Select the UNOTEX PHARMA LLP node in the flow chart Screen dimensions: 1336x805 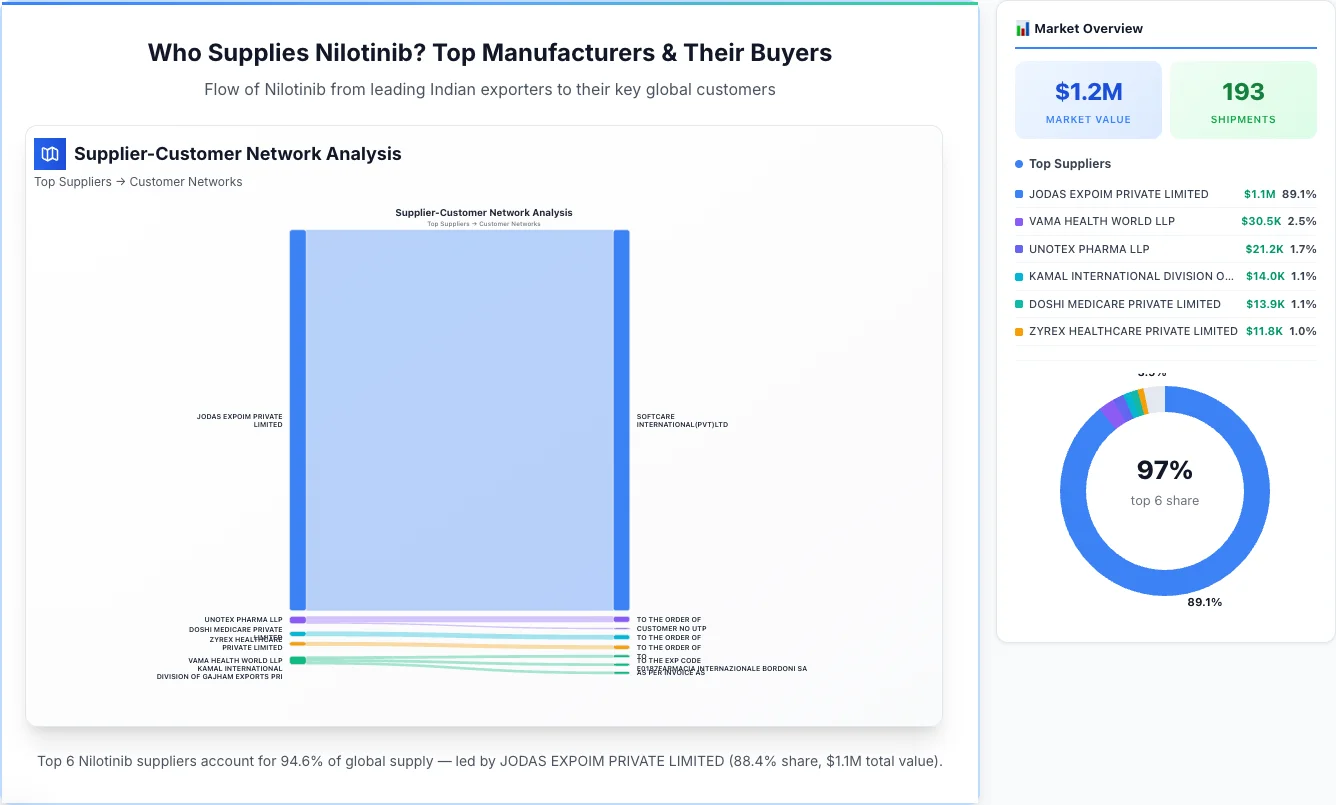(x=296, y=620)
